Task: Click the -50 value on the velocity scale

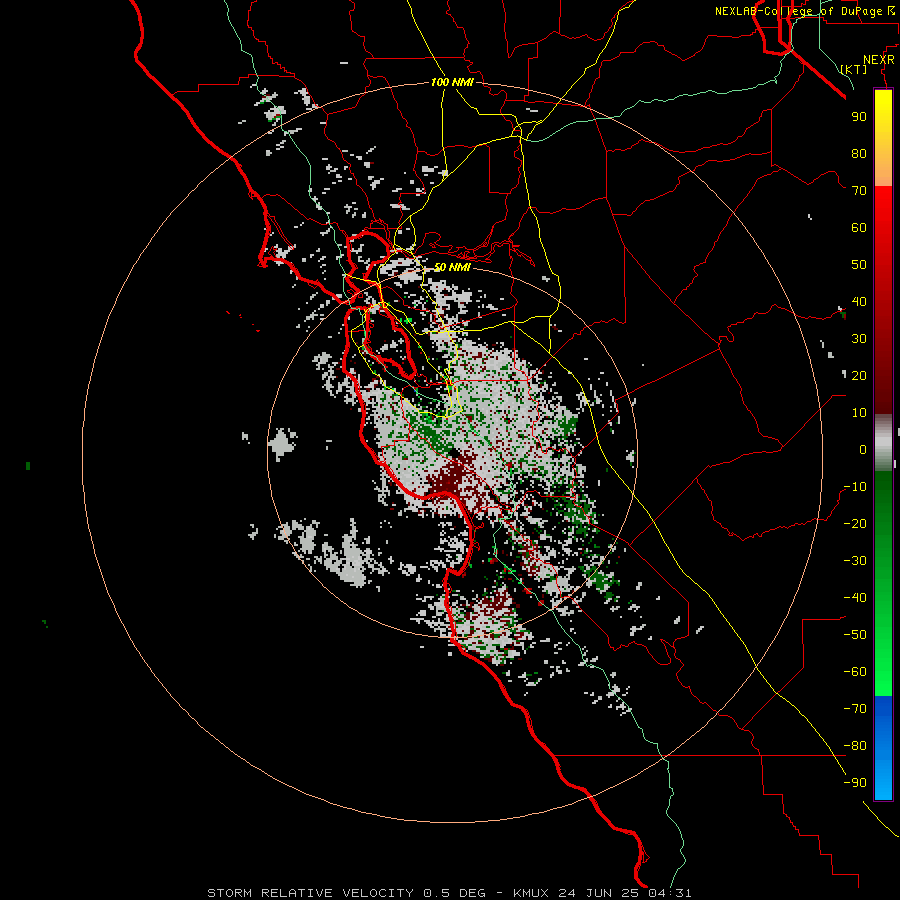Action: (855, 635)
